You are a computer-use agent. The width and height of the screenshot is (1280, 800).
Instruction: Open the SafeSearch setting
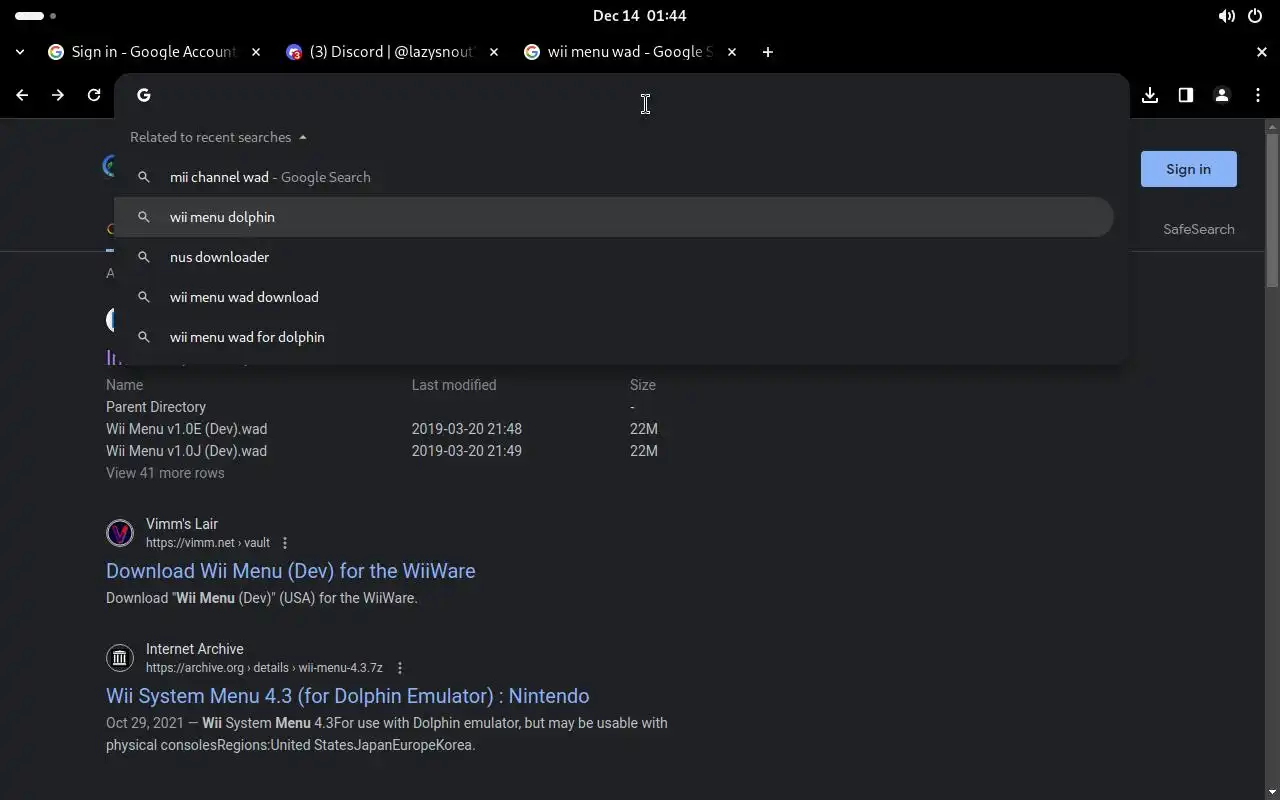1198,229
